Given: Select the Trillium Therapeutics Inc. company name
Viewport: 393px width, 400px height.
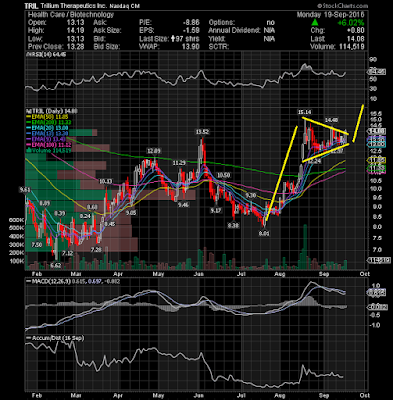Looking at the screenshot, I should click(74, 6).
